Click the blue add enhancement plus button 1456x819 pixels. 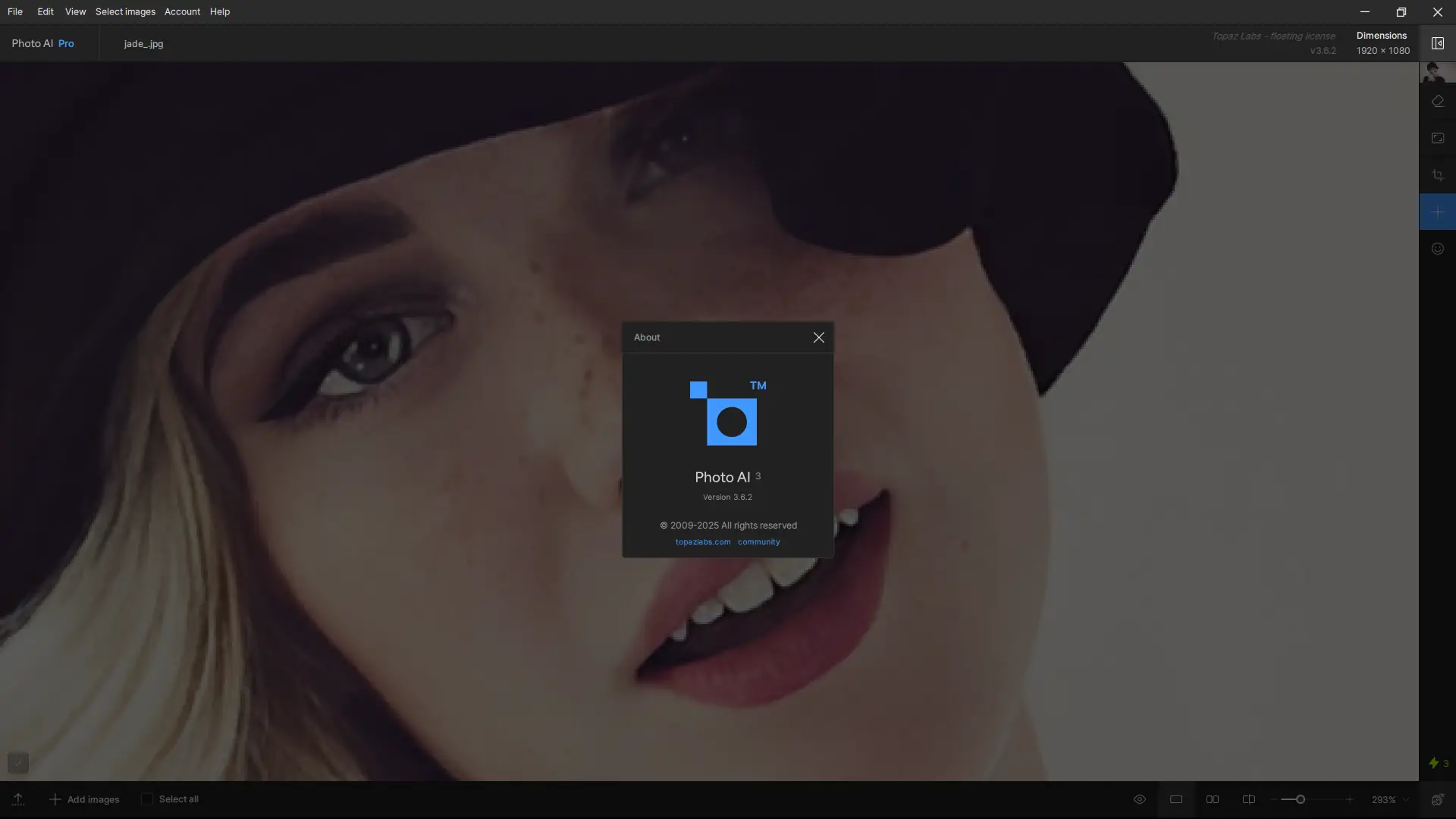[x=1437, y=212]
